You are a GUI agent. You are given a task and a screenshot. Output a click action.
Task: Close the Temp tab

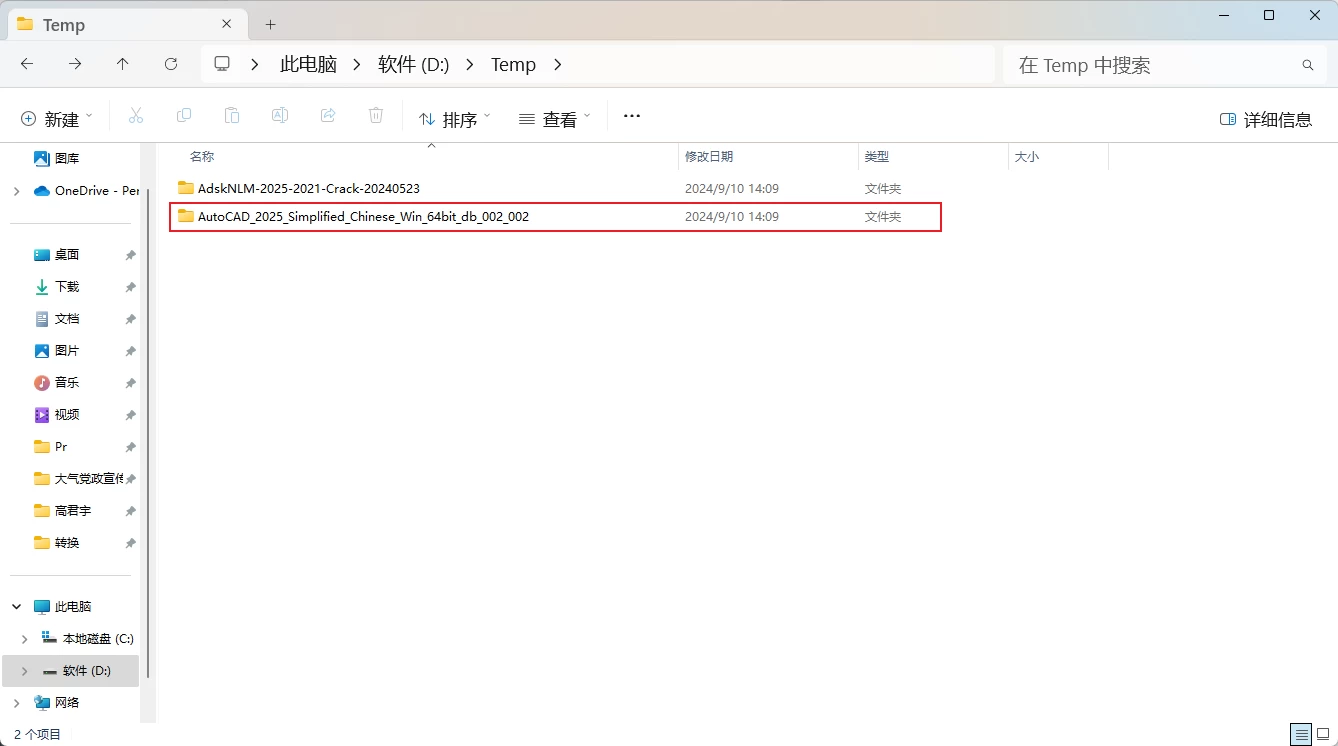[227, 24]
